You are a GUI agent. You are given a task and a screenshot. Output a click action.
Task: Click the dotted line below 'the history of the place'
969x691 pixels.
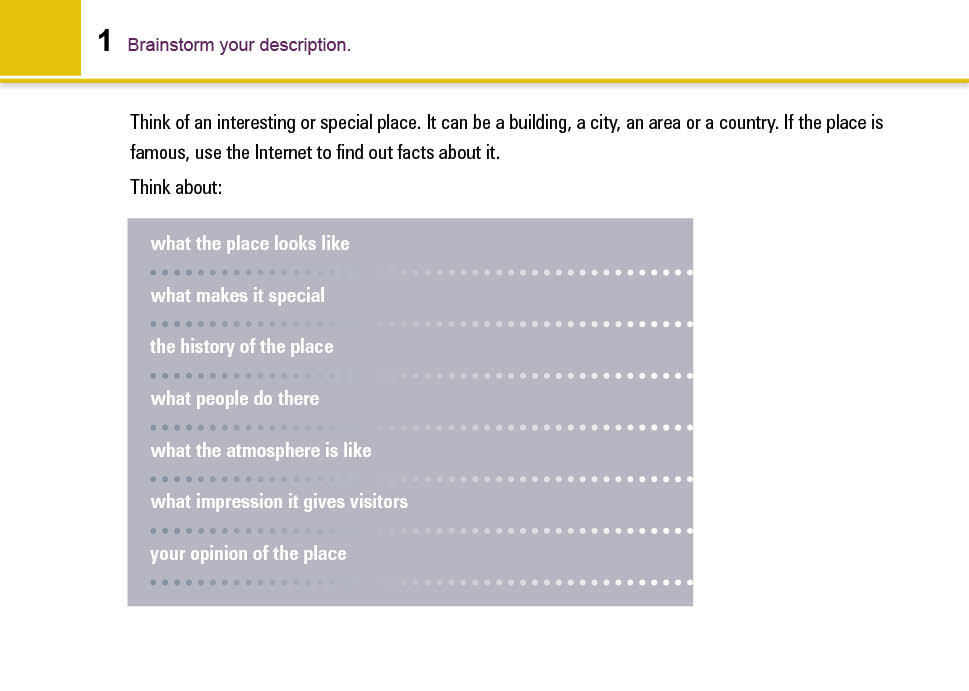(x=420, y=376)
